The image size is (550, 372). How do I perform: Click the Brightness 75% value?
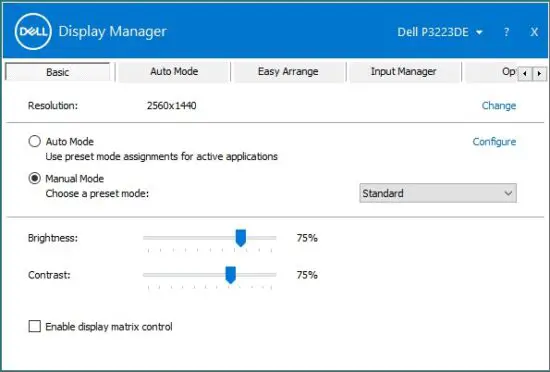[307, 238]
